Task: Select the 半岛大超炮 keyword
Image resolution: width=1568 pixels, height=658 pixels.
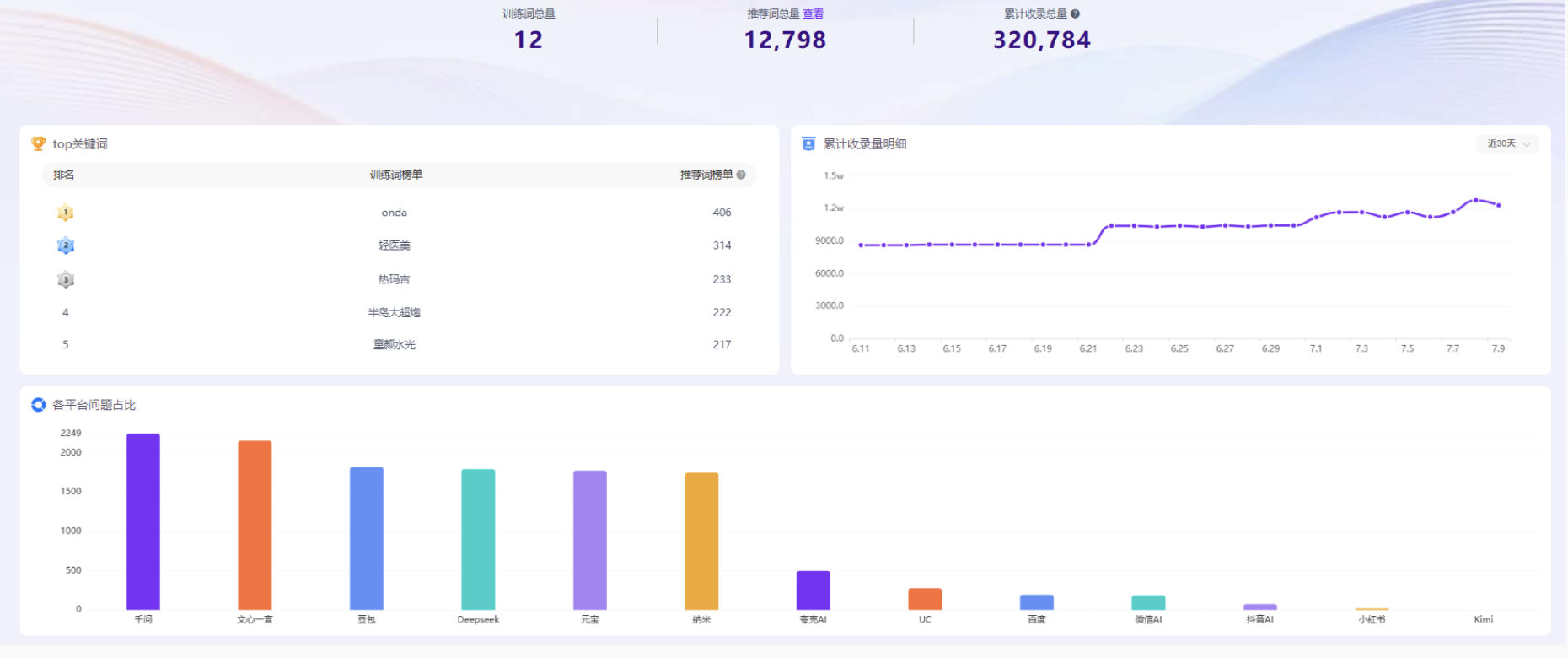Action: pyautogui.click(x=395, y=312)
